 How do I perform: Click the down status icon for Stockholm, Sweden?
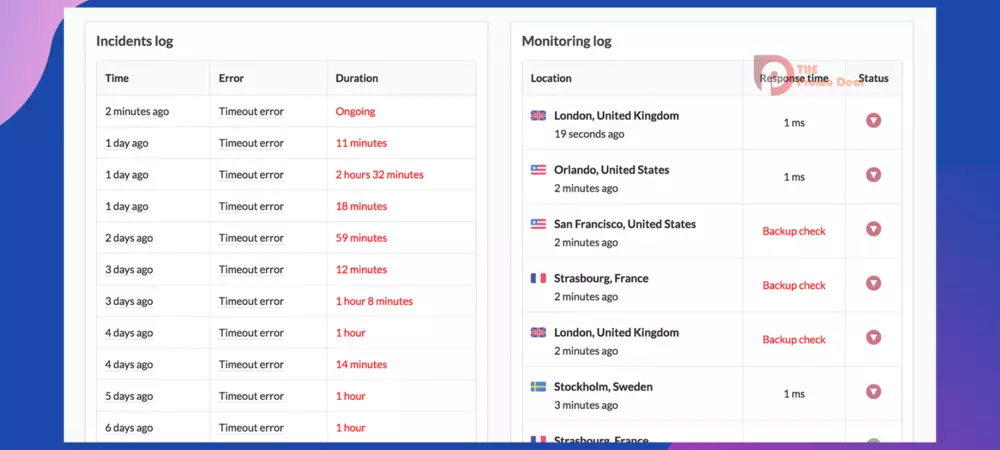click(873, 391)
